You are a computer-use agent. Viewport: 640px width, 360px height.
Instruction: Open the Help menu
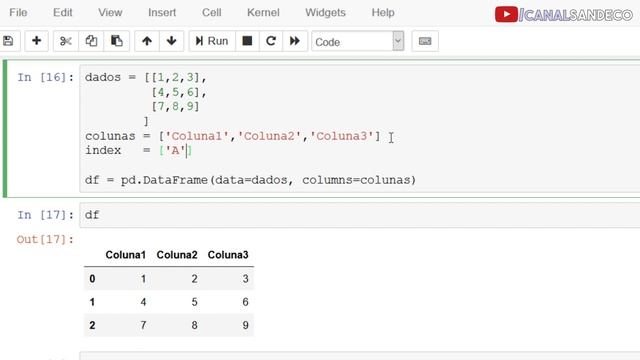click(383, 13)
